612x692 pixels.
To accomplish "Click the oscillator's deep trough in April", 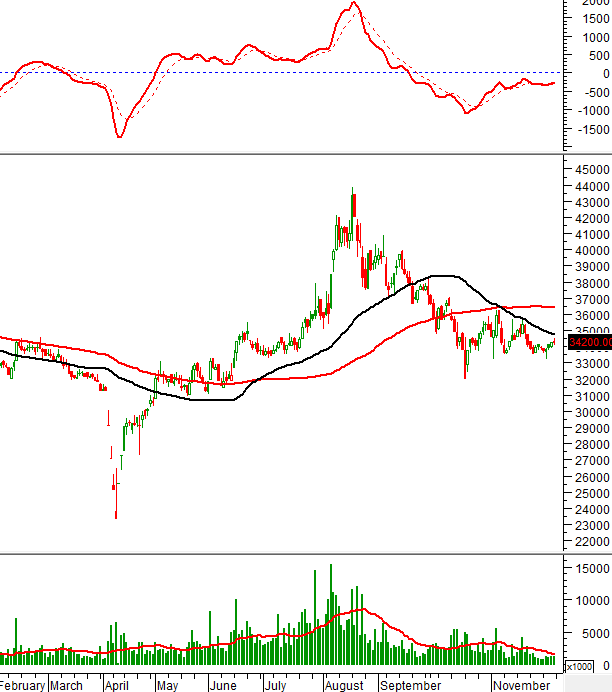I will click(120, 135).
